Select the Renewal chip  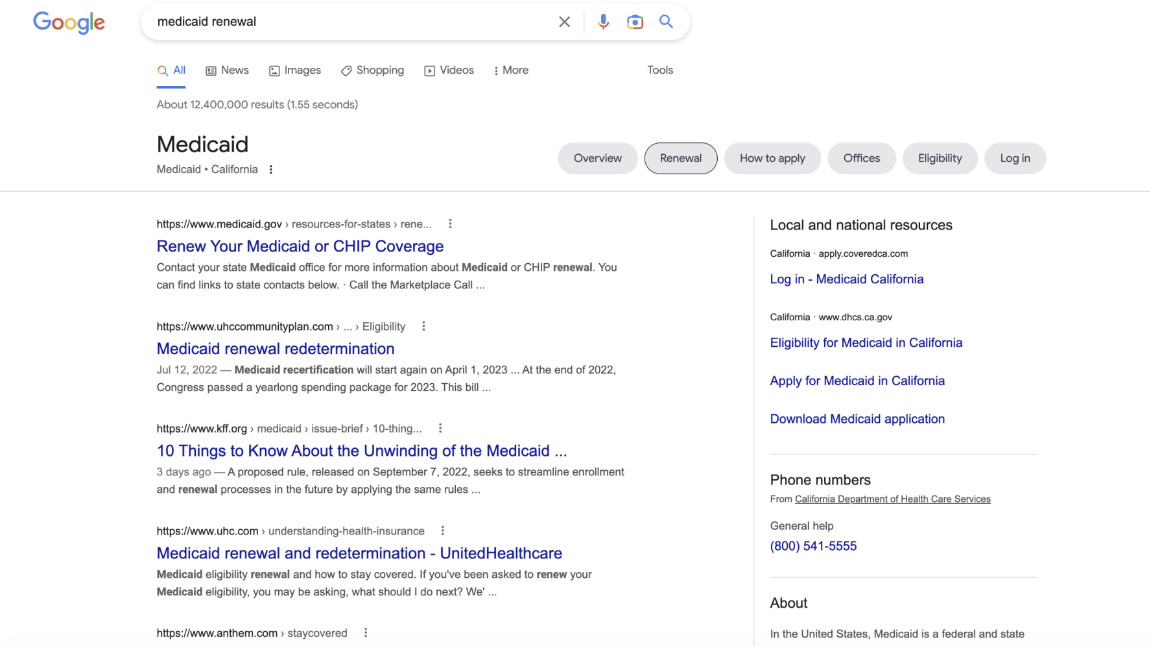point(680,158)
